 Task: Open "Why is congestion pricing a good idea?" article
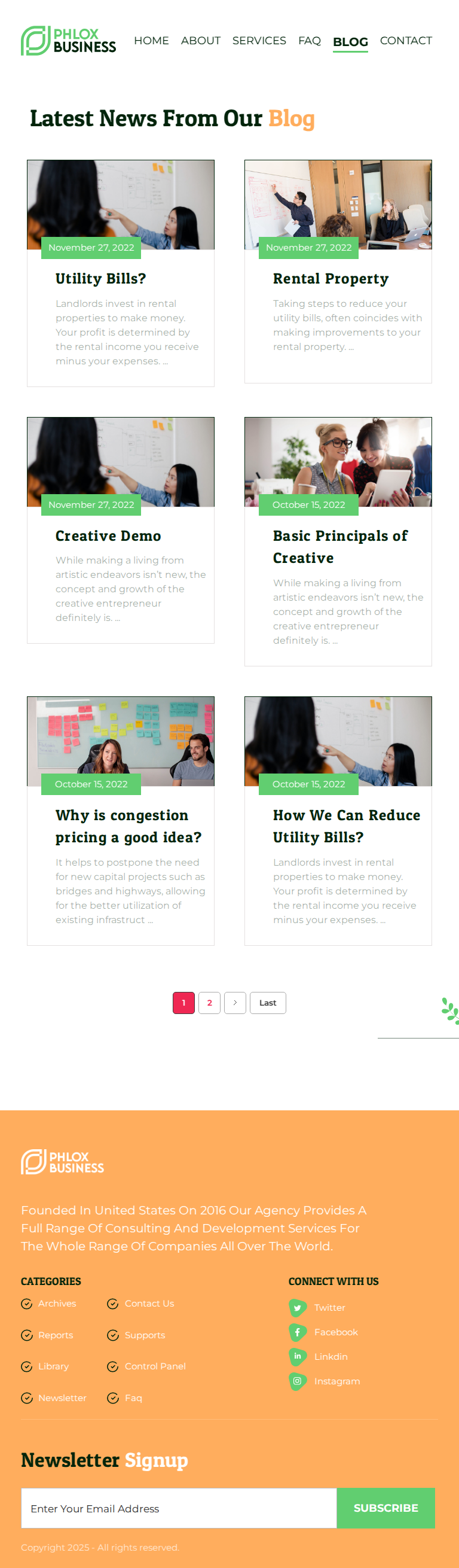128,826
